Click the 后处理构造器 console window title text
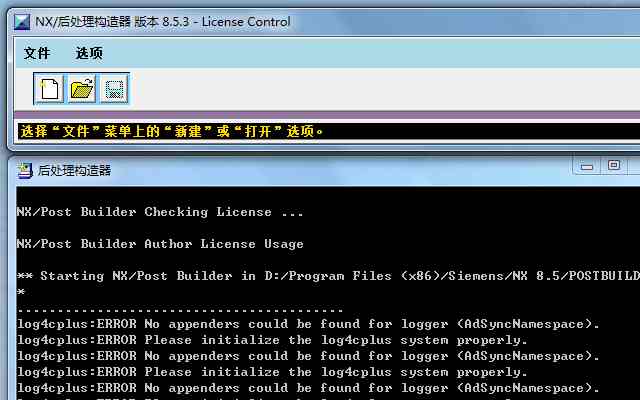640x400 pixels. click(x=75, y=171)
